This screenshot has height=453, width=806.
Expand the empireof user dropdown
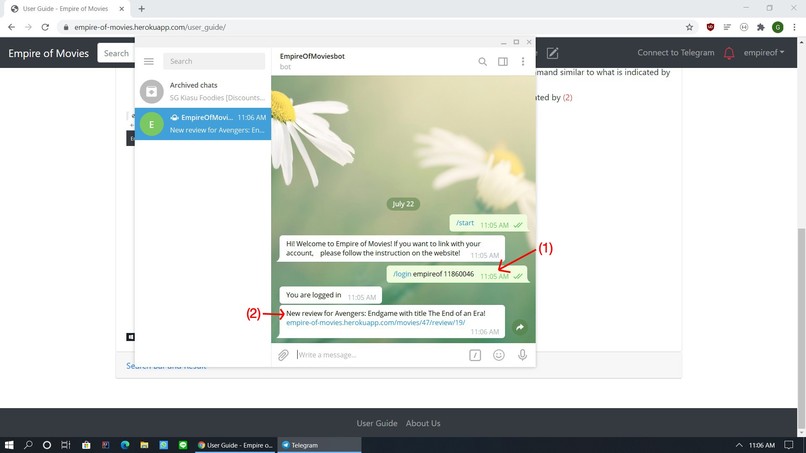(764, 52)
